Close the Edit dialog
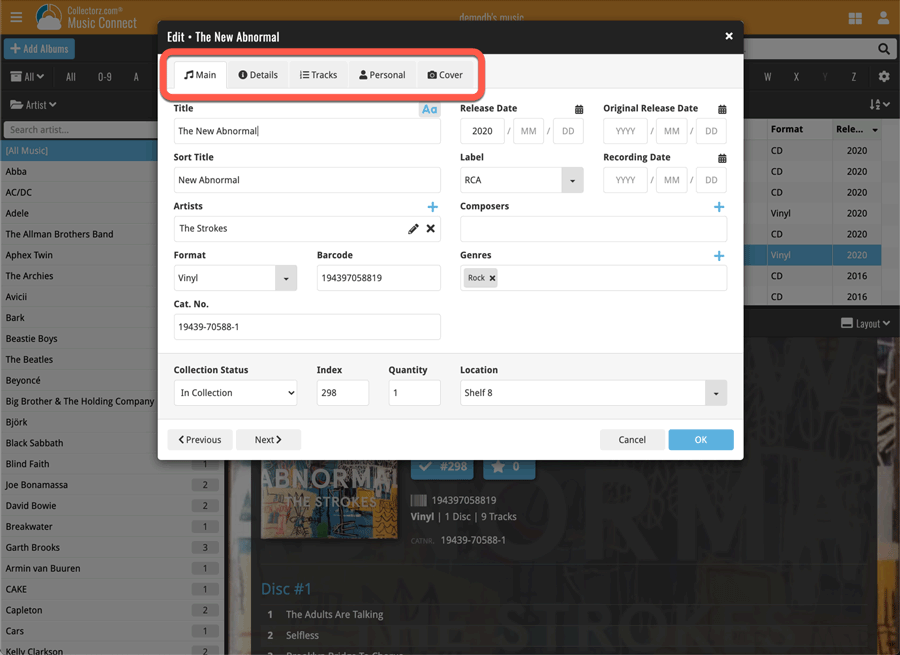900x655 pixels. [x=728, y=36]
